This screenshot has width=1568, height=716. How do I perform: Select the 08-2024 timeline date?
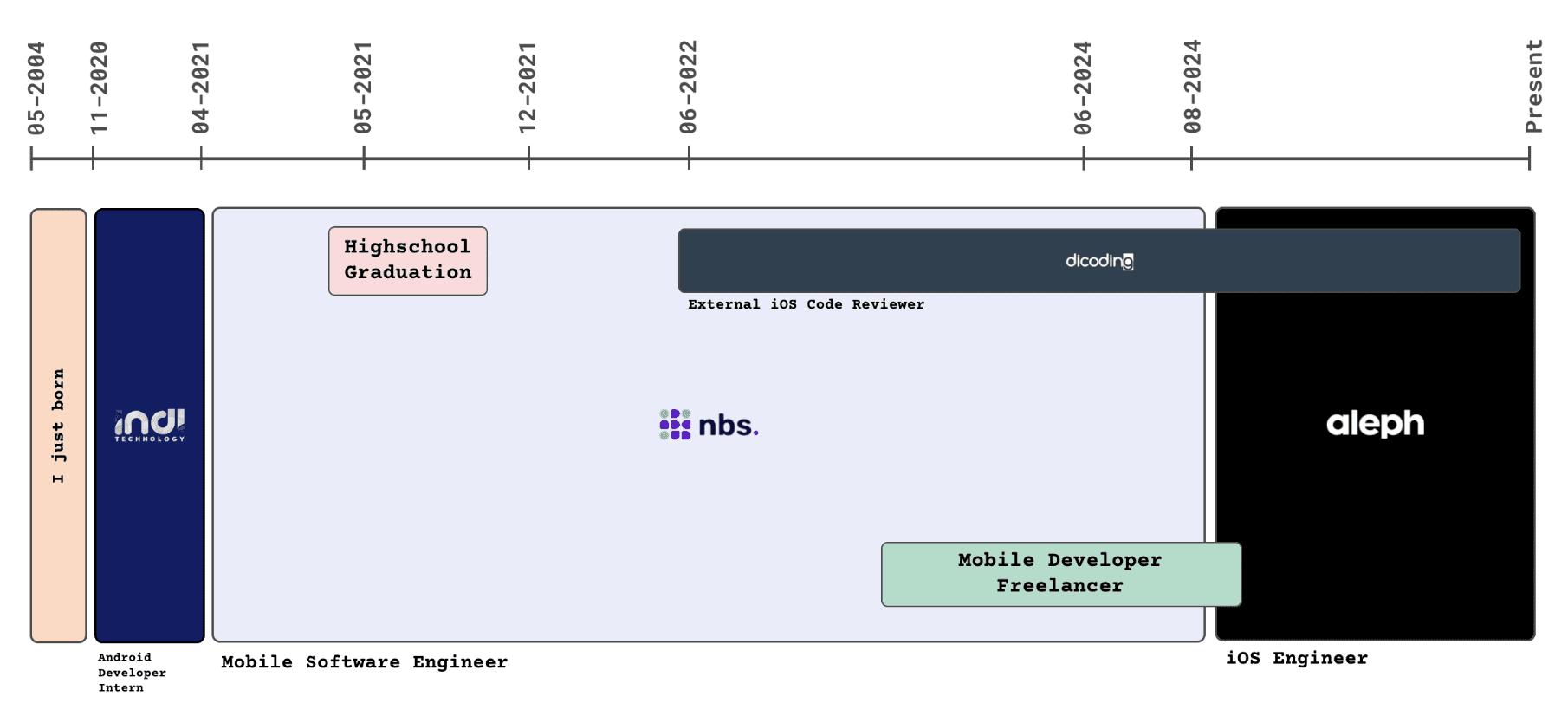pos(1192,88)
